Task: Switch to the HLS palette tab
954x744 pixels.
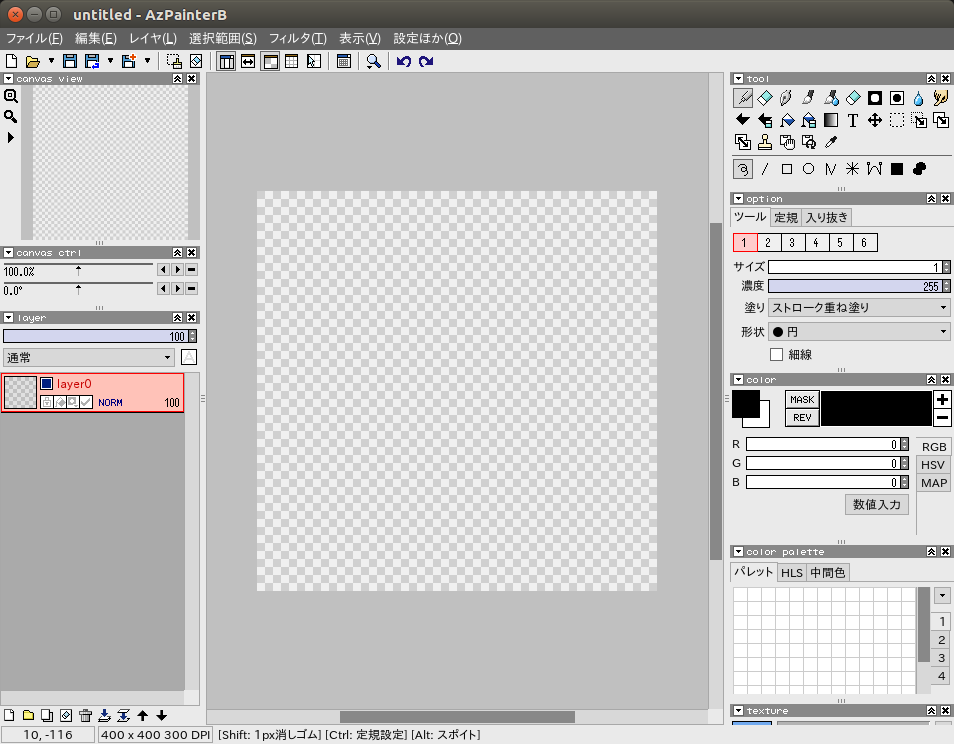Action: tap(792, 572)
